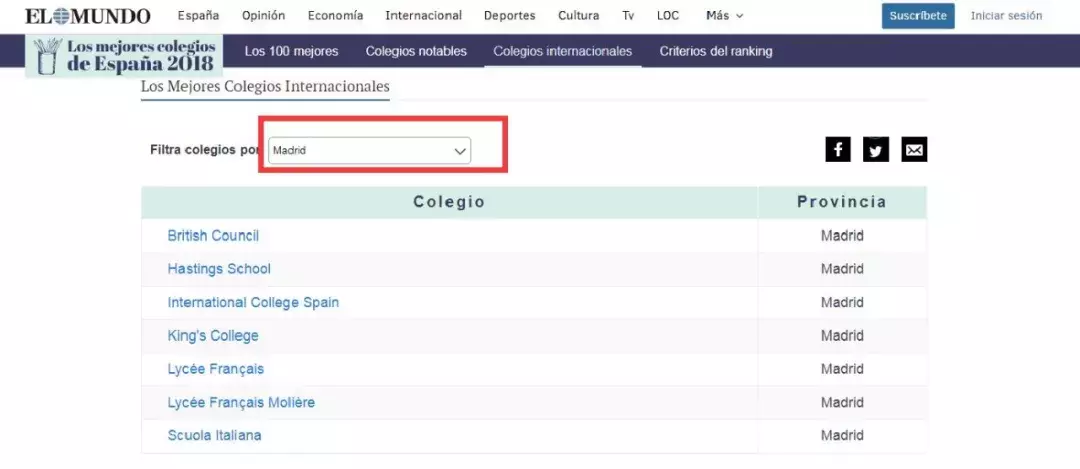Share the ranking by email envelope icon
This screenshot has width=1080, height=469.
(x=914, y=149)
